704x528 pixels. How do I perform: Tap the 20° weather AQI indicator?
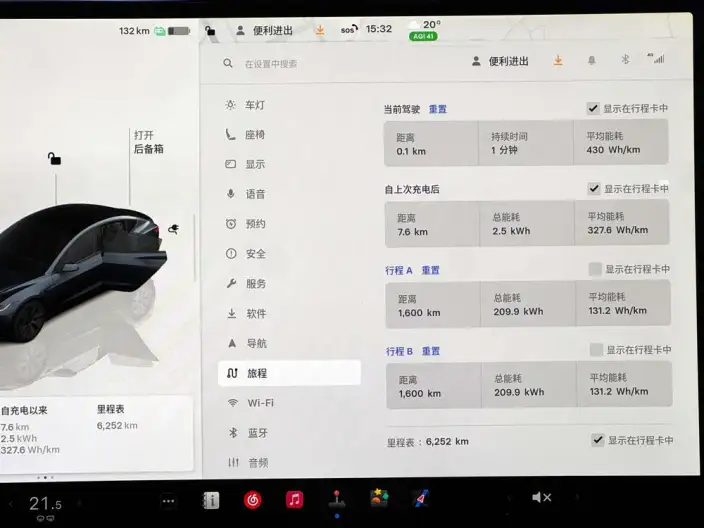[x=424, y=30]
